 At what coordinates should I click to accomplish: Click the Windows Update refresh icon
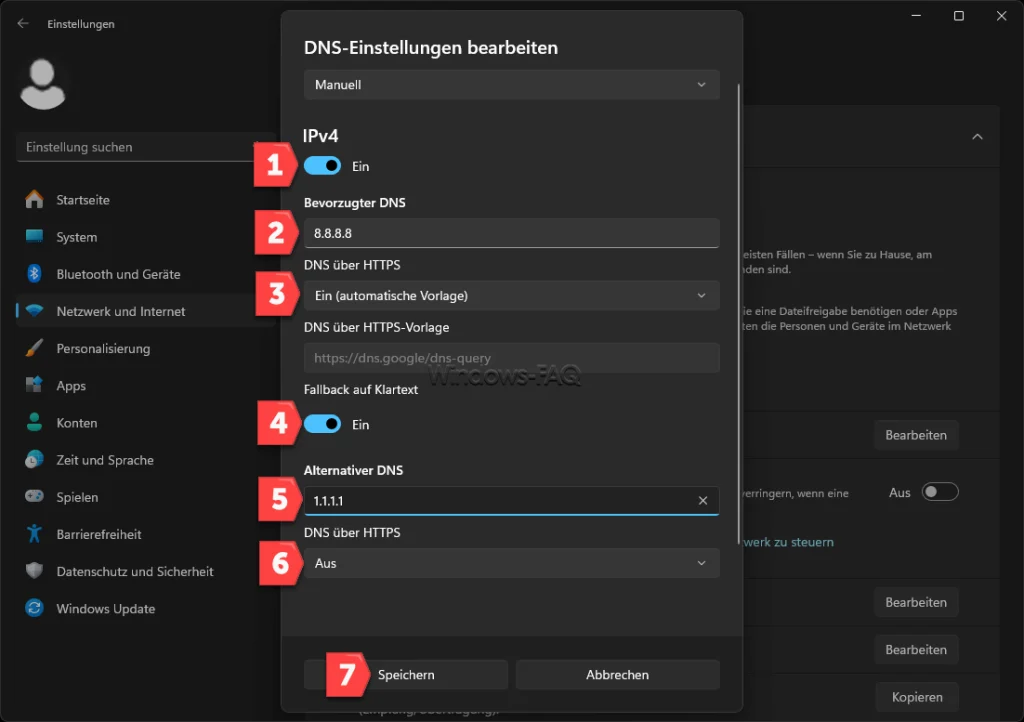click(x=34, y=608)
